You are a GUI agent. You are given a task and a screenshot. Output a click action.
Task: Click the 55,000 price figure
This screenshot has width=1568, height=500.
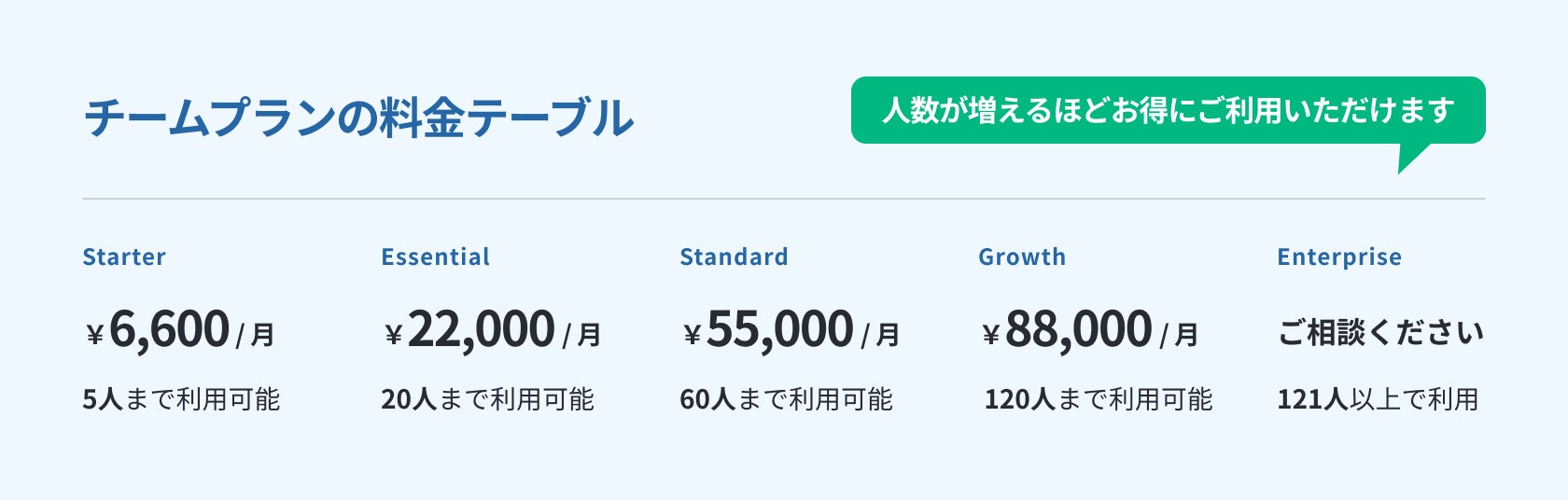point(779,330)
